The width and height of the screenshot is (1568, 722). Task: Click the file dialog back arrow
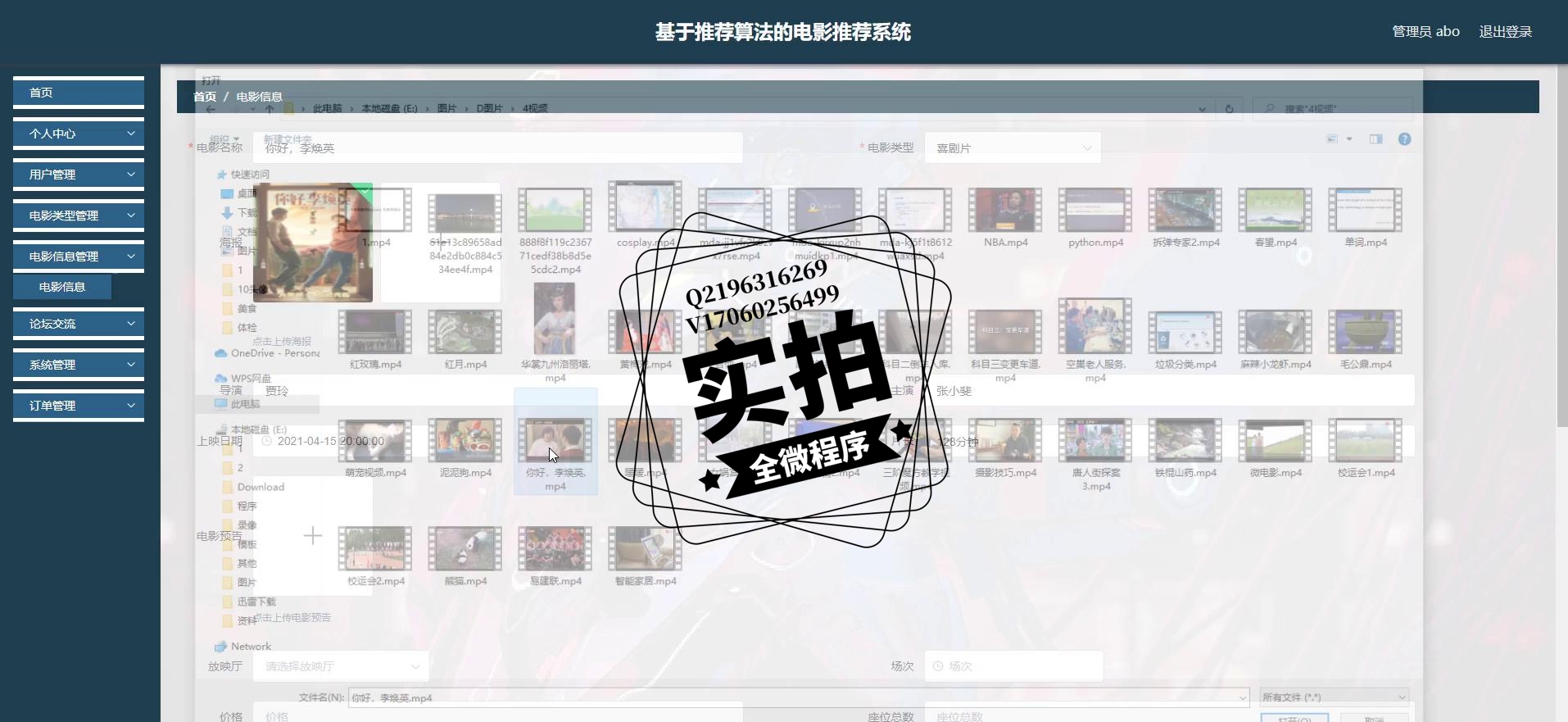211,108
